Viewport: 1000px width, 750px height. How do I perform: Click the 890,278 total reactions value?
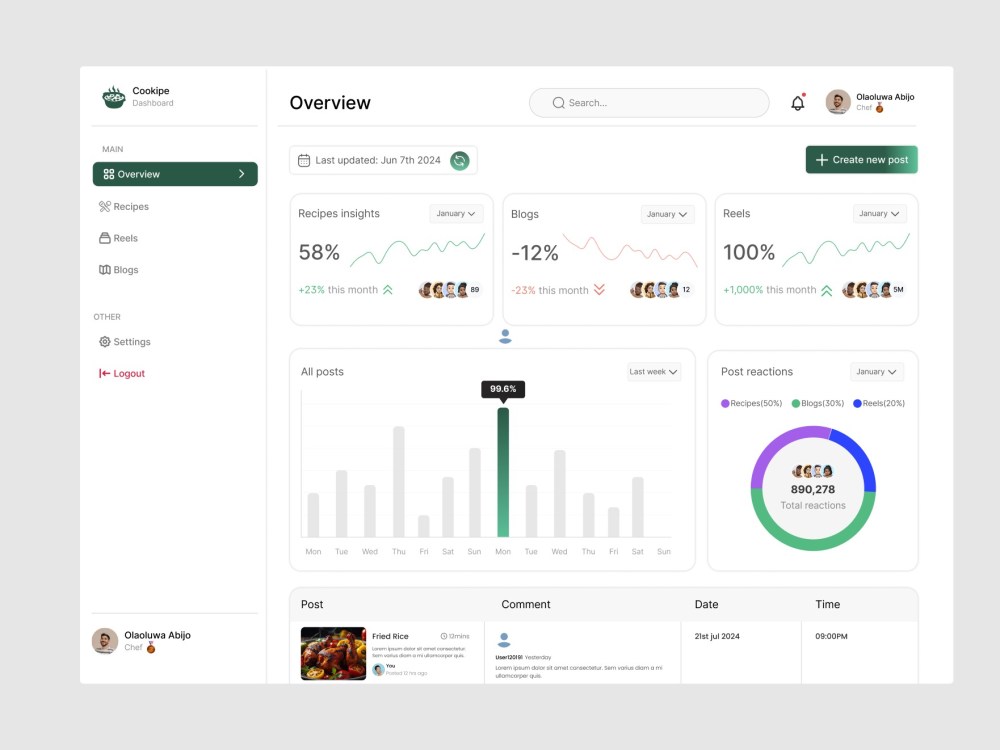click(x=812, y=490)
